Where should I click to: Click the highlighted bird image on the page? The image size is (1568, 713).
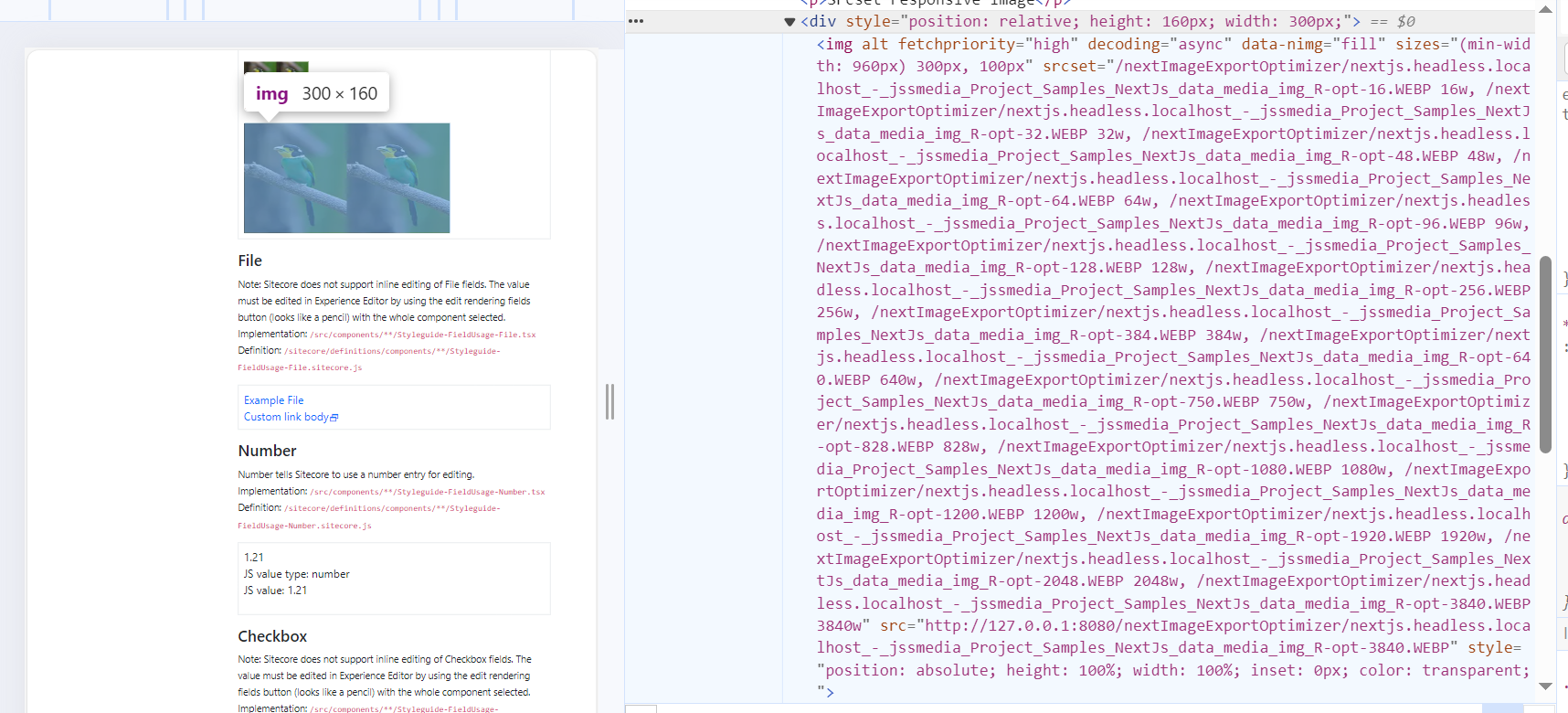(346, 178)
